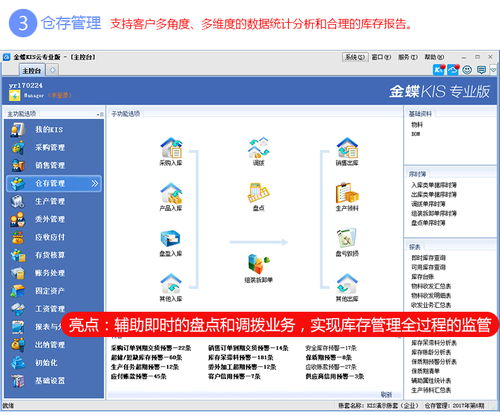This screenshot has width=500, height=418.
Task: Launch the 生产领料 function icon
Action: click(347, 197)
